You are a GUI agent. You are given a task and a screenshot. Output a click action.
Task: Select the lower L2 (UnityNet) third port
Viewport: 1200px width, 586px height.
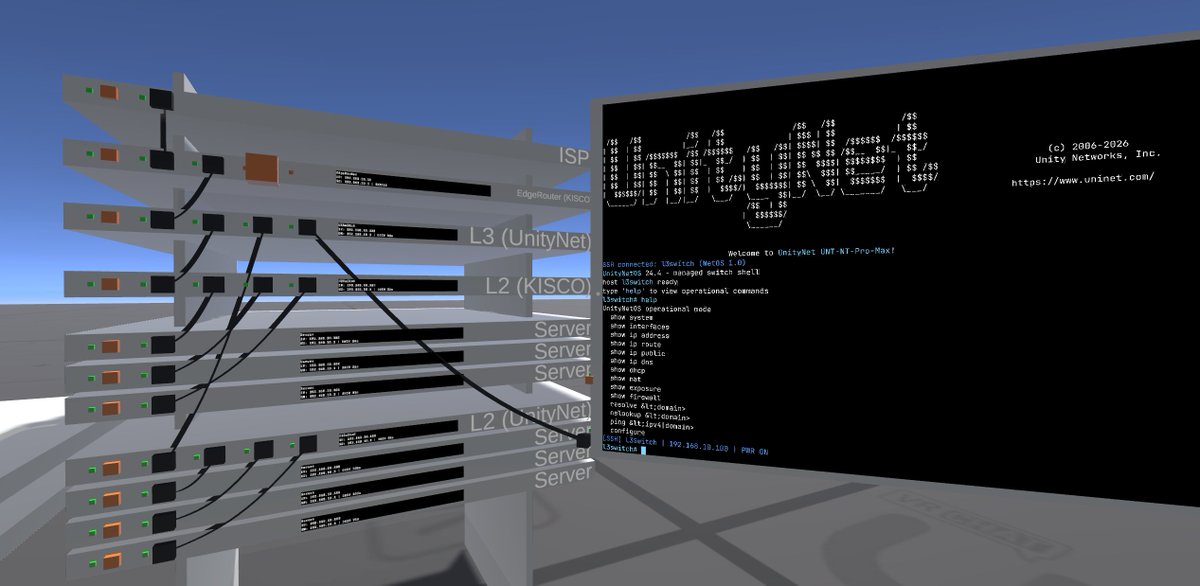pyautogui.click(x=264, y=448)
